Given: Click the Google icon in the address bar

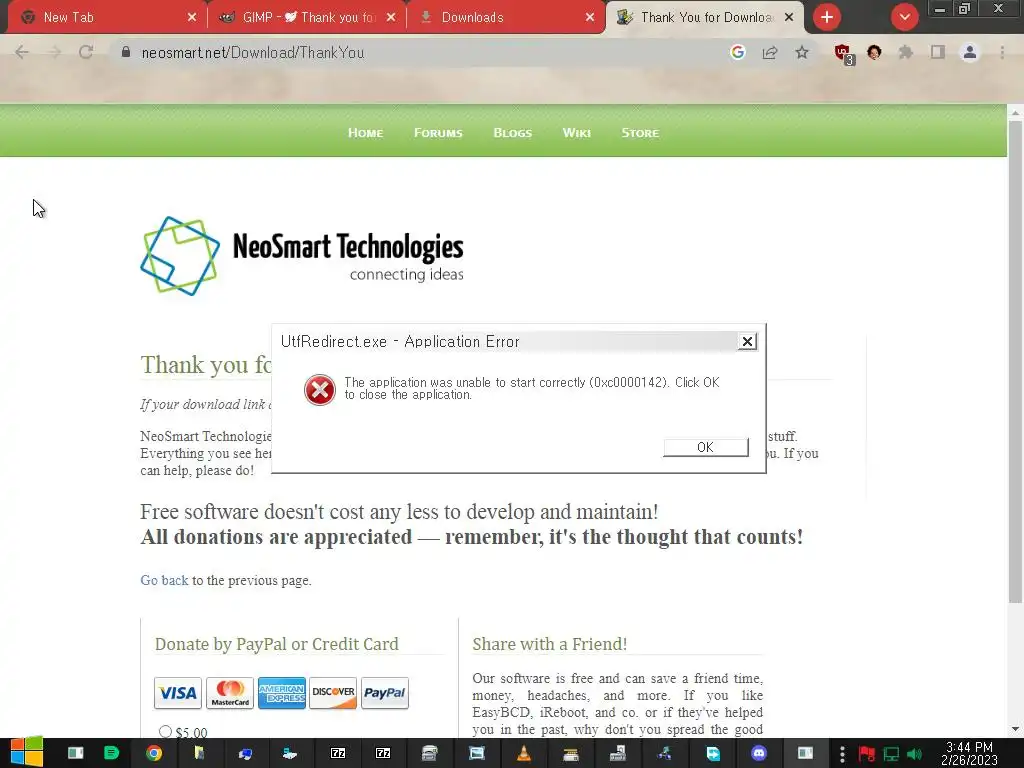Looking at the screenshot, I should (738, 52).
